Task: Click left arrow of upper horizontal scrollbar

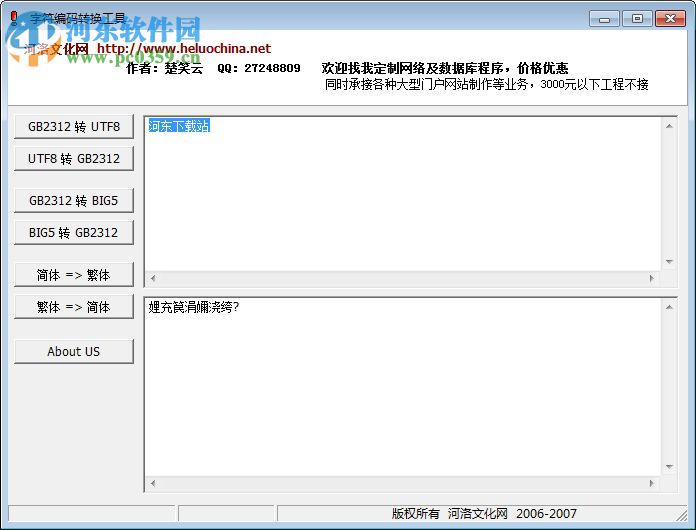Action: pyautogui.click(x=153, y=278)
